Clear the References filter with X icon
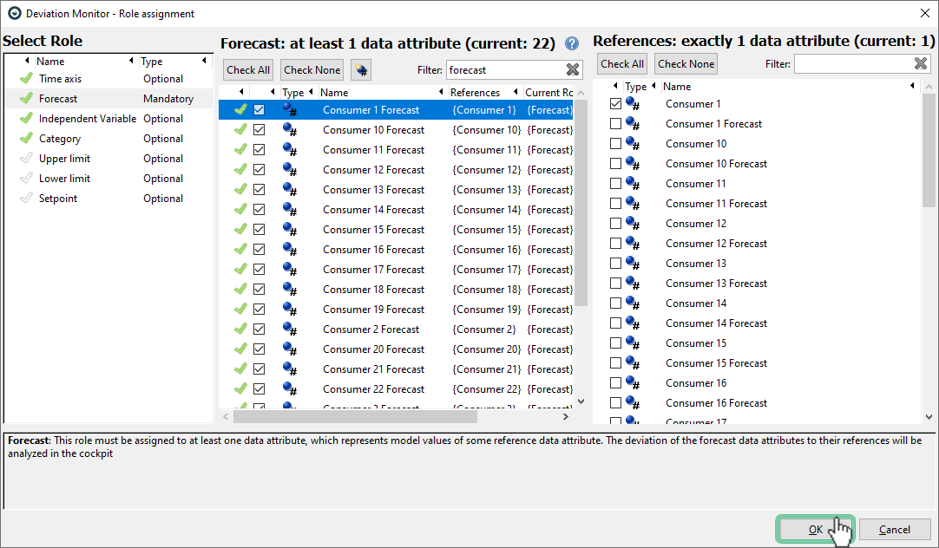Viewport: 939px width, 548px height. coord(920,63)
